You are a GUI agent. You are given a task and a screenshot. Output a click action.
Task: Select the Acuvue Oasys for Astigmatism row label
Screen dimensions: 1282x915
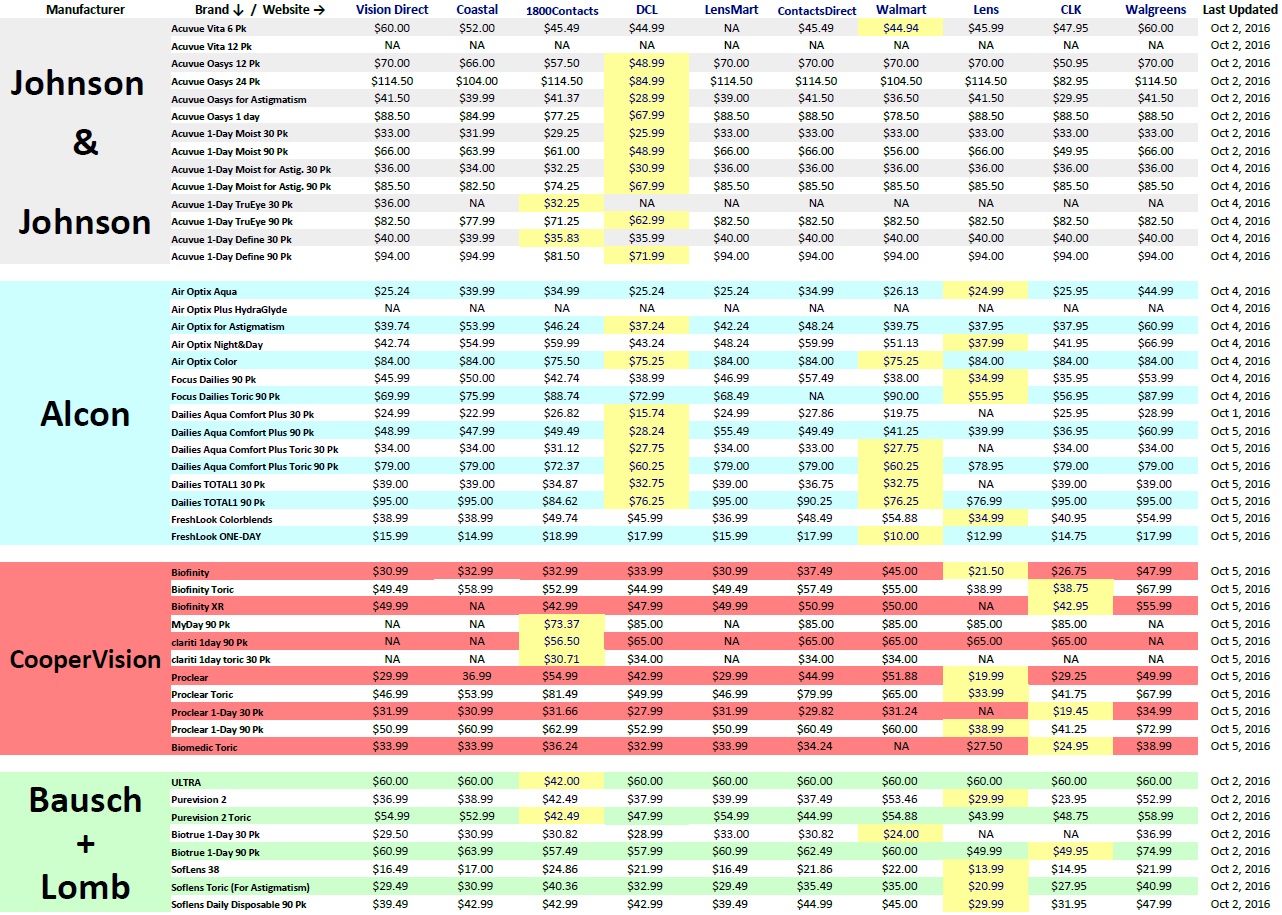pos(239,99)
